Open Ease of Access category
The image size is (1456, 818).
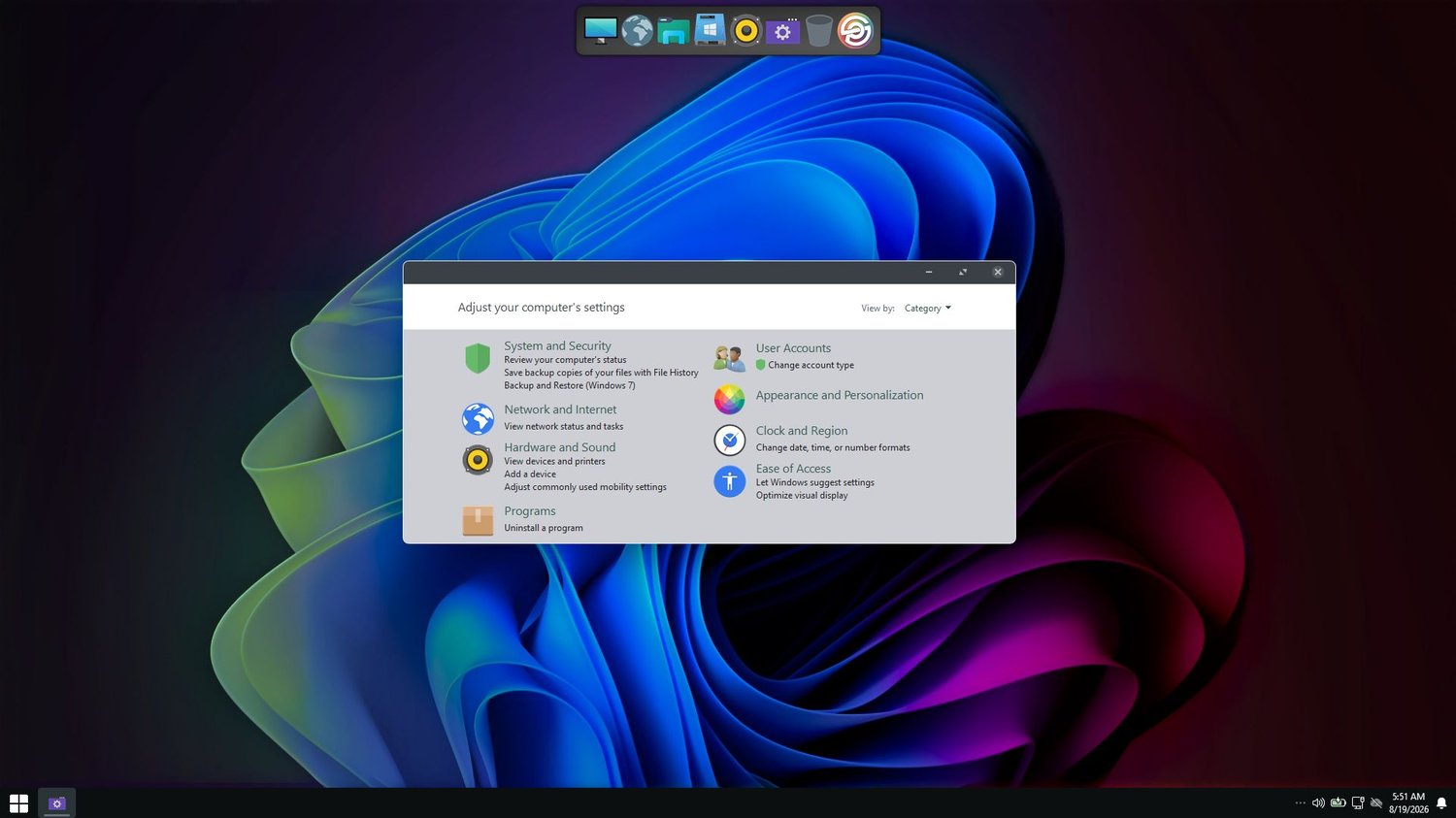pyautogui.click(x=793, y=469)
